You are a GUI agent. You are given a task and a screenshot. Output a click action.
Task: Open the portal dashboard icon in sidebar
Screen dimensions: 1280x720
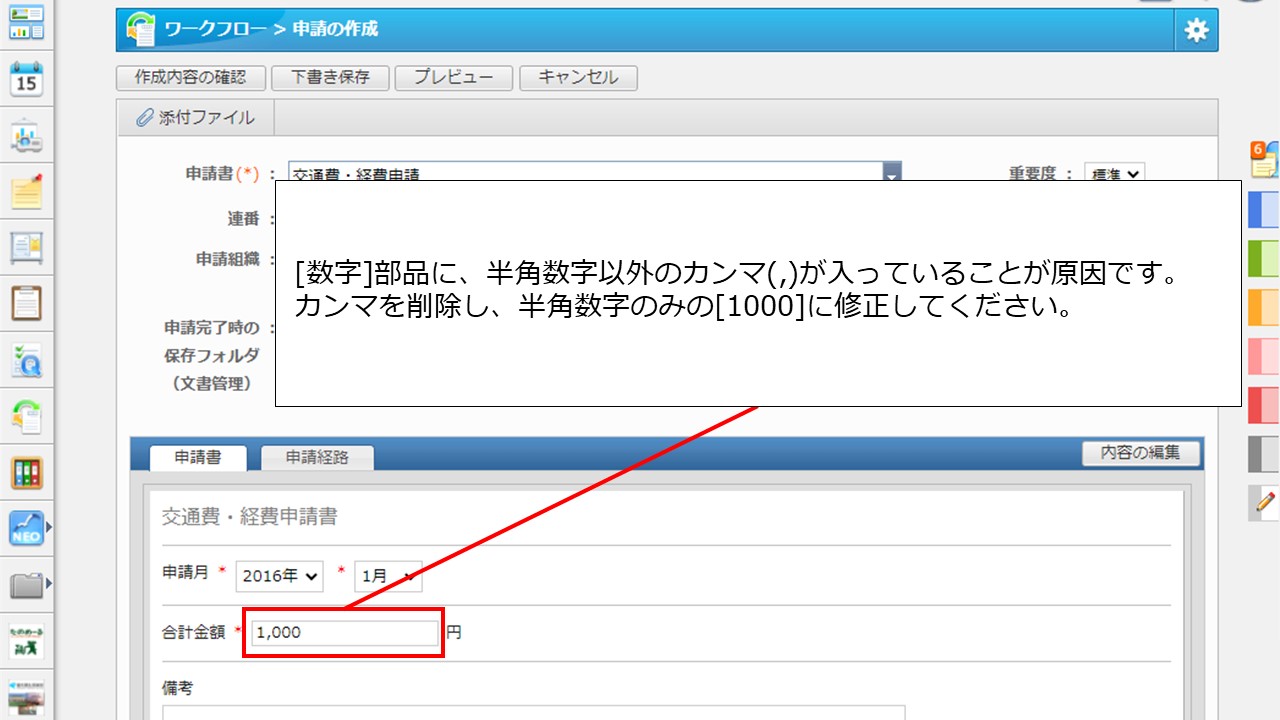click(x=27, y=22)
